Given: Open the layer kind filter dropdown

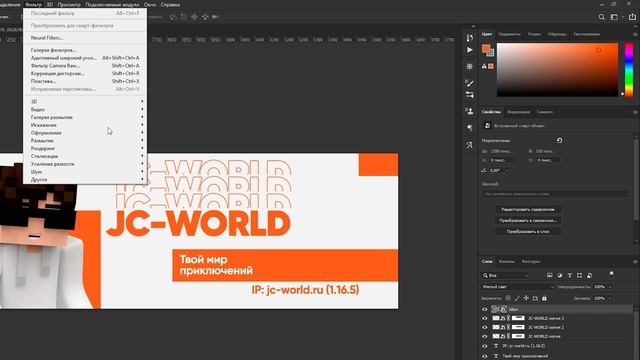Looking at the screenshot, I should click(505, 276).
